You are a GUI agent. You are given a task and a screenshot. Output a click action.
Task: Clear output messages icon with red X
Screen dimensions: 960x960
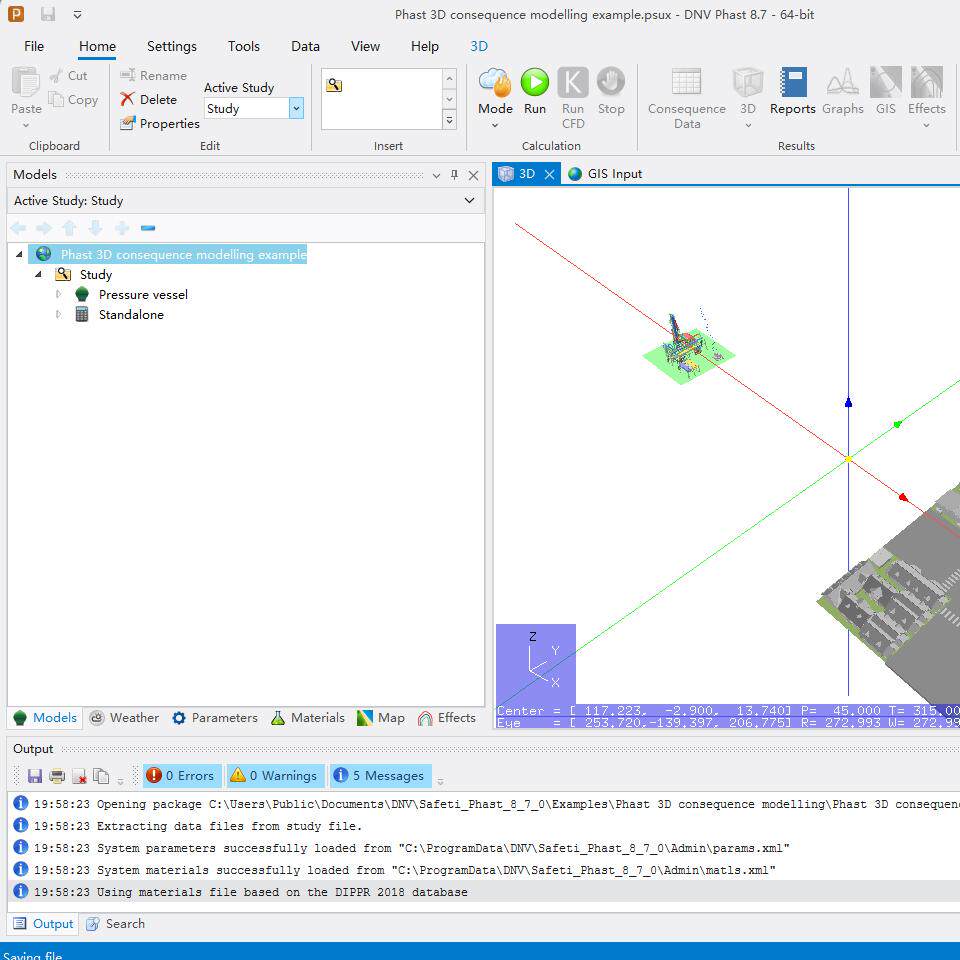tap(79, 776)
